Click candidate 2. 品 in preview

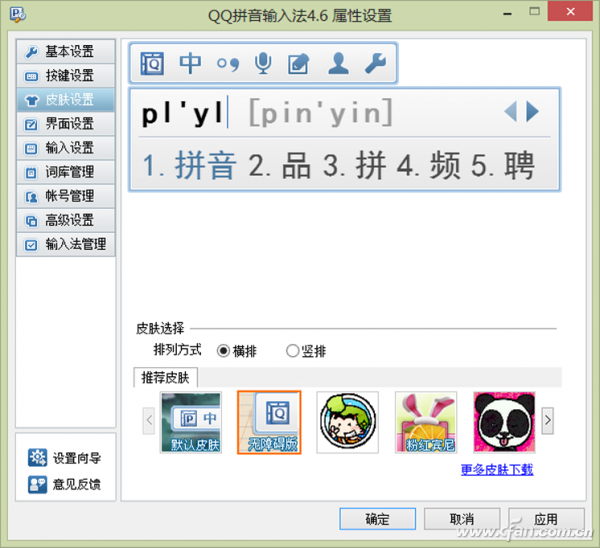[x=280, y=166]
